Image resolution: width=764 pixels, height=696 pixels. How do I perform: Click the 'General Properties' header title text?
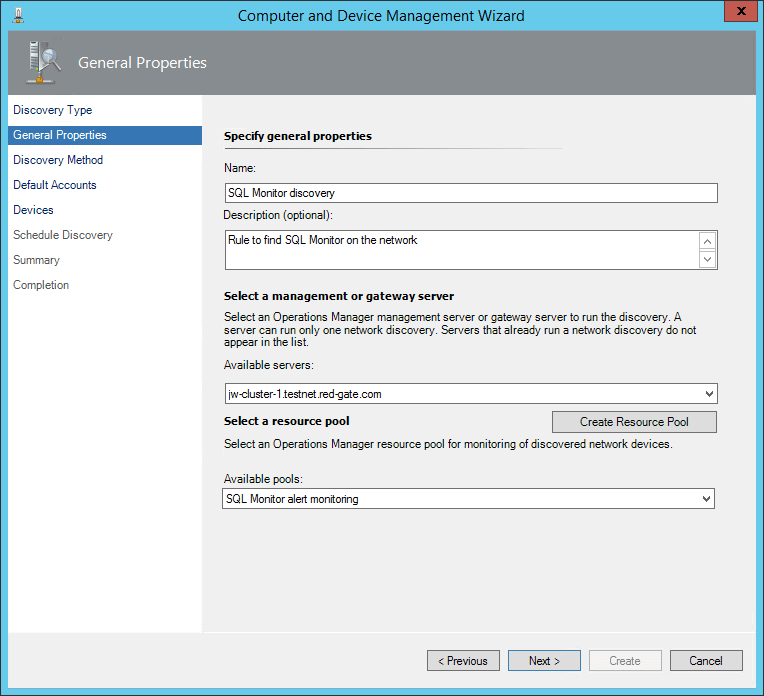142,63
